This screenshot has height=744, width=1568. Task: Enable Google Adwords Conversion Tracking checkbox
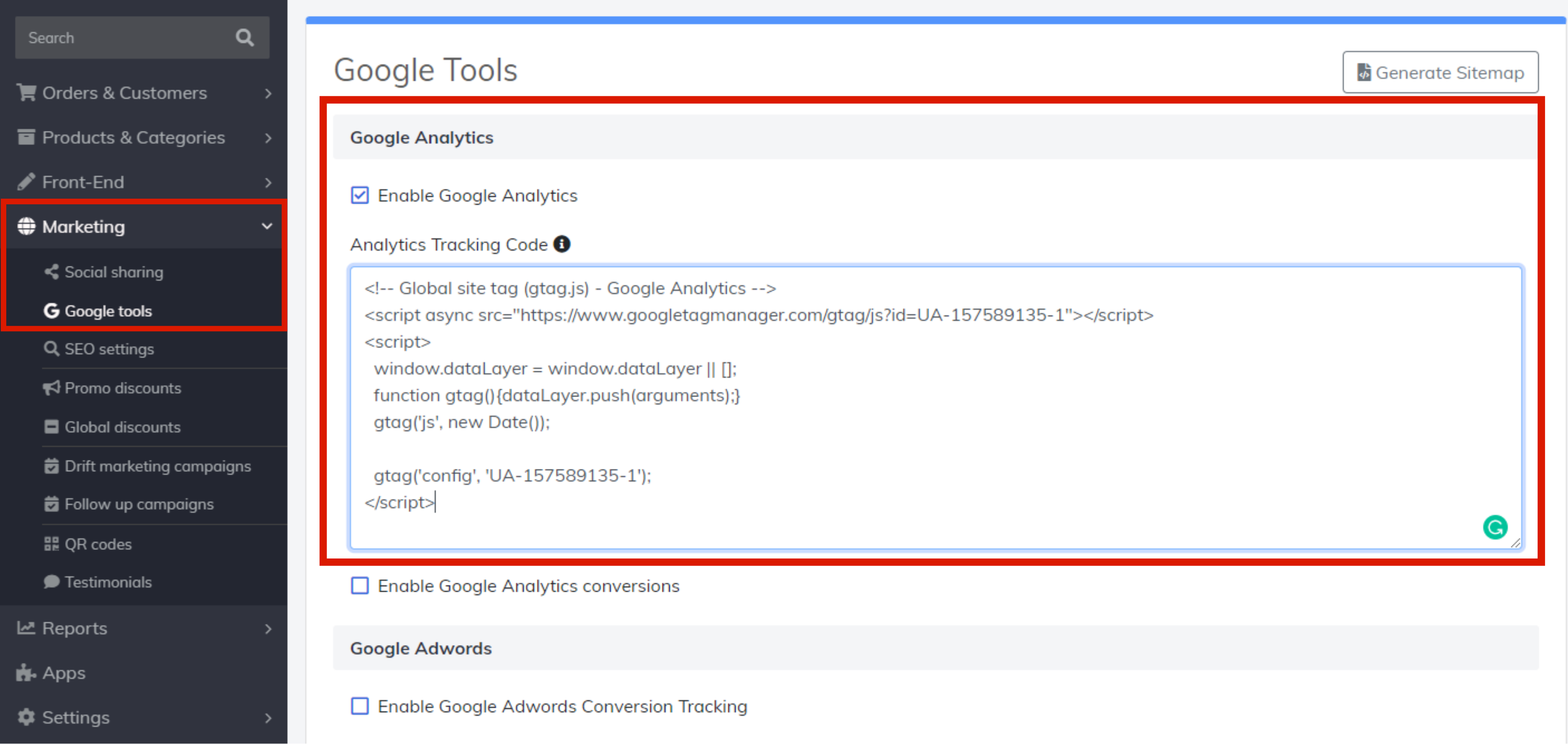(360, 706)
